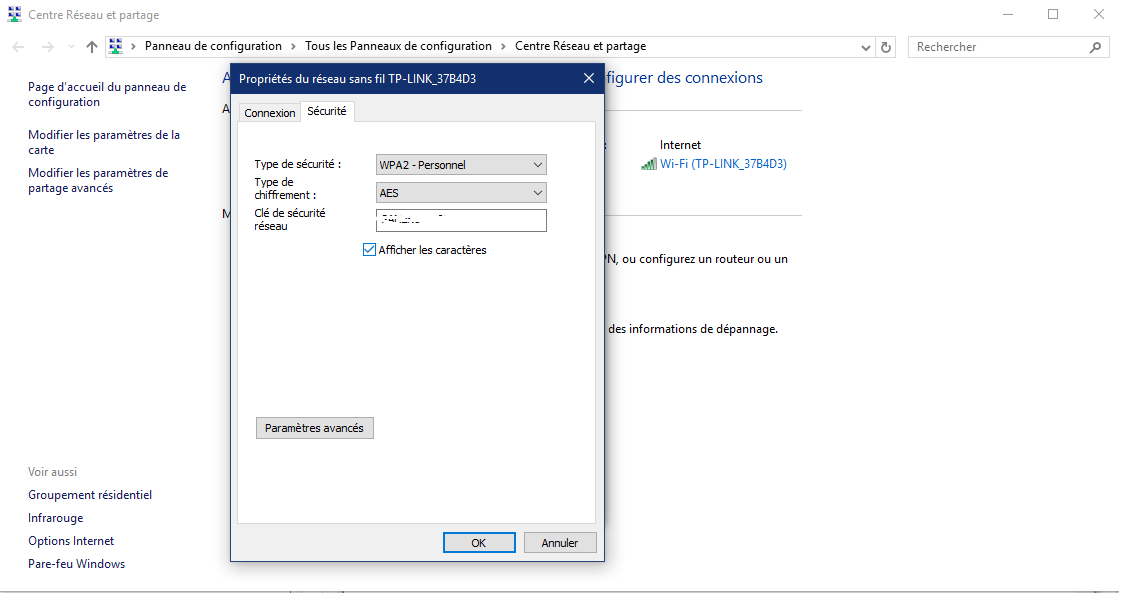Open Modifier les paramètres de la carte
Viewport: 1123px width, 595px height.
point(104,142)
